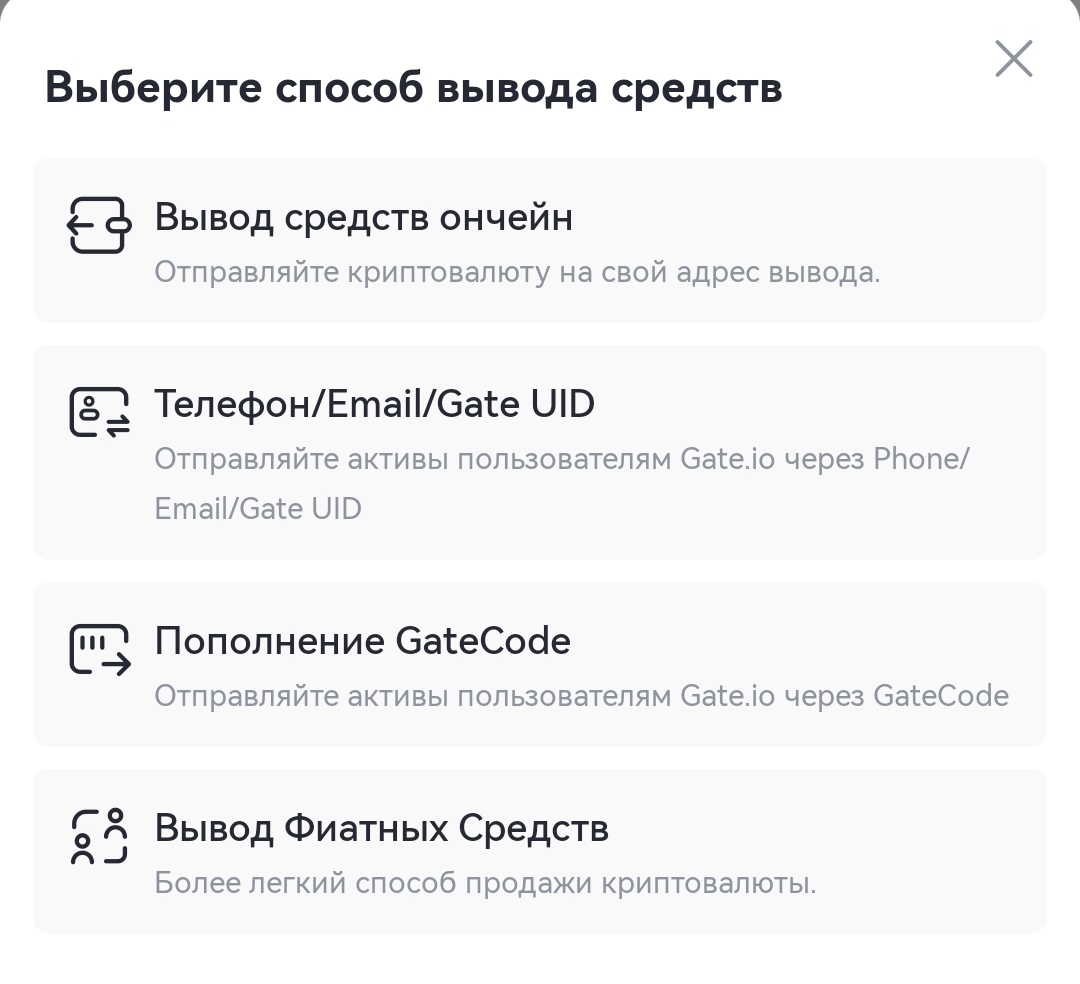
Task: Close the withdrawal method dialog
Action: pyautogui.click(x=1013, y=59)
